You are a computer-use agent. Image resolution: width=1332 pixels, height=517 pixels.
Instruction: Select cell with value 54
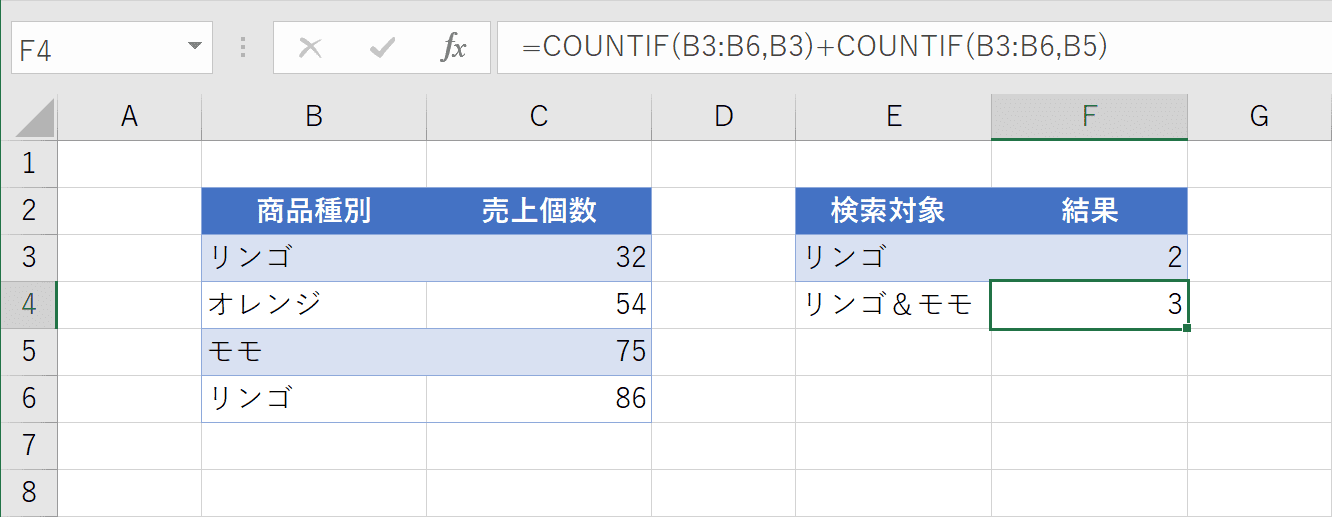coord(539,305)
